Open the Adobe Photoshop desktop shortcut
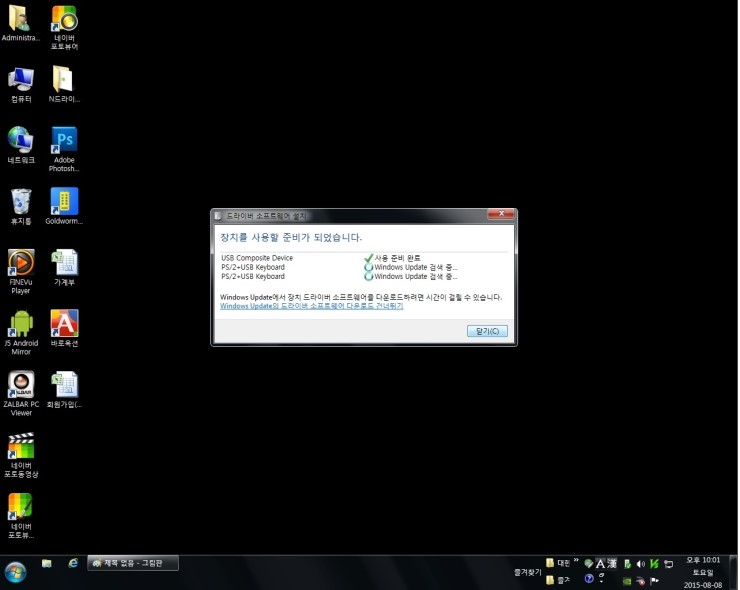 pyautogui.click(x=64, y=141)
